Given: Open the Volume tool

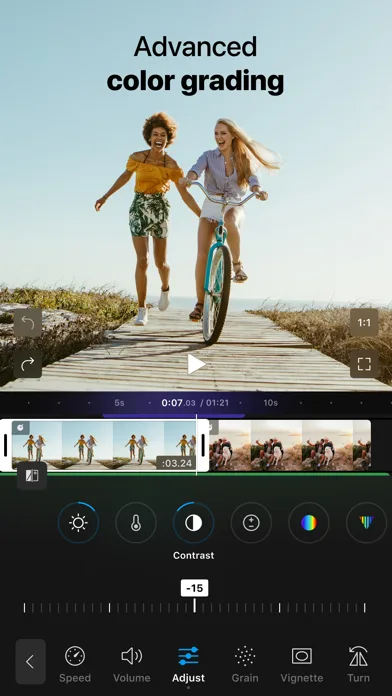Looking at the screenshot, I should (x=131, y=664).
